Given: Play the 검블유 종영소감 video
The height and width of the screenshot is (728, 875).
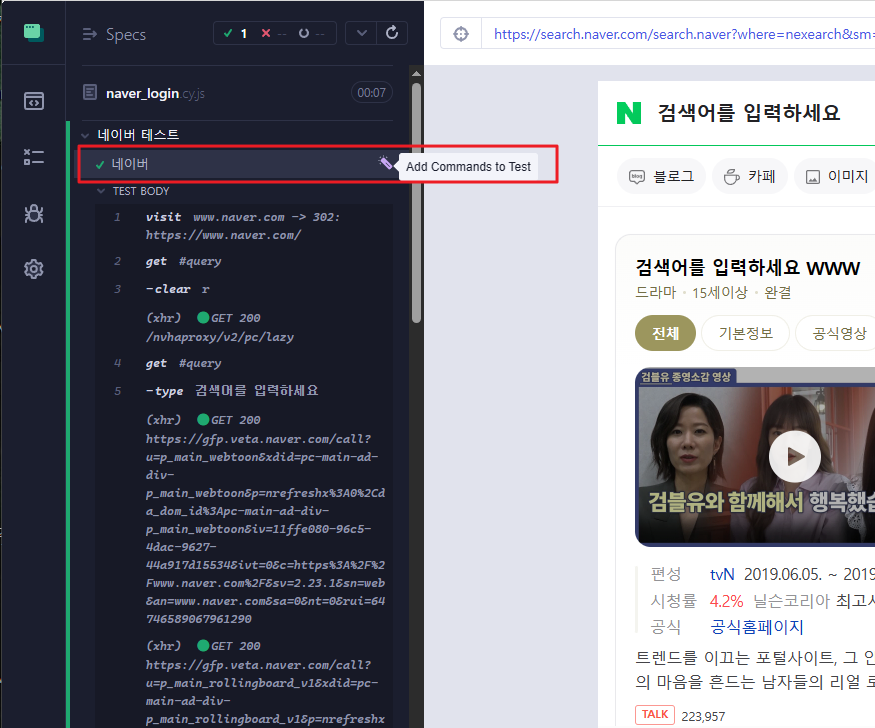Looking at the screenshot, I should point(795,456).
